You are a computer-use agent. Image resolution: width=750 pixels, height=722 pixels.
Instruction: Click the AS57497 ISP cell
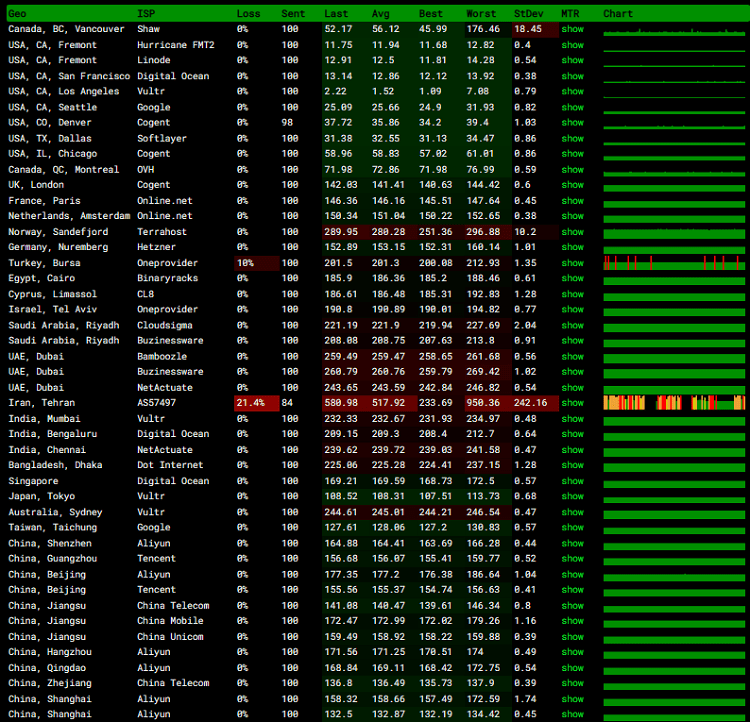[x=156, y=403]
